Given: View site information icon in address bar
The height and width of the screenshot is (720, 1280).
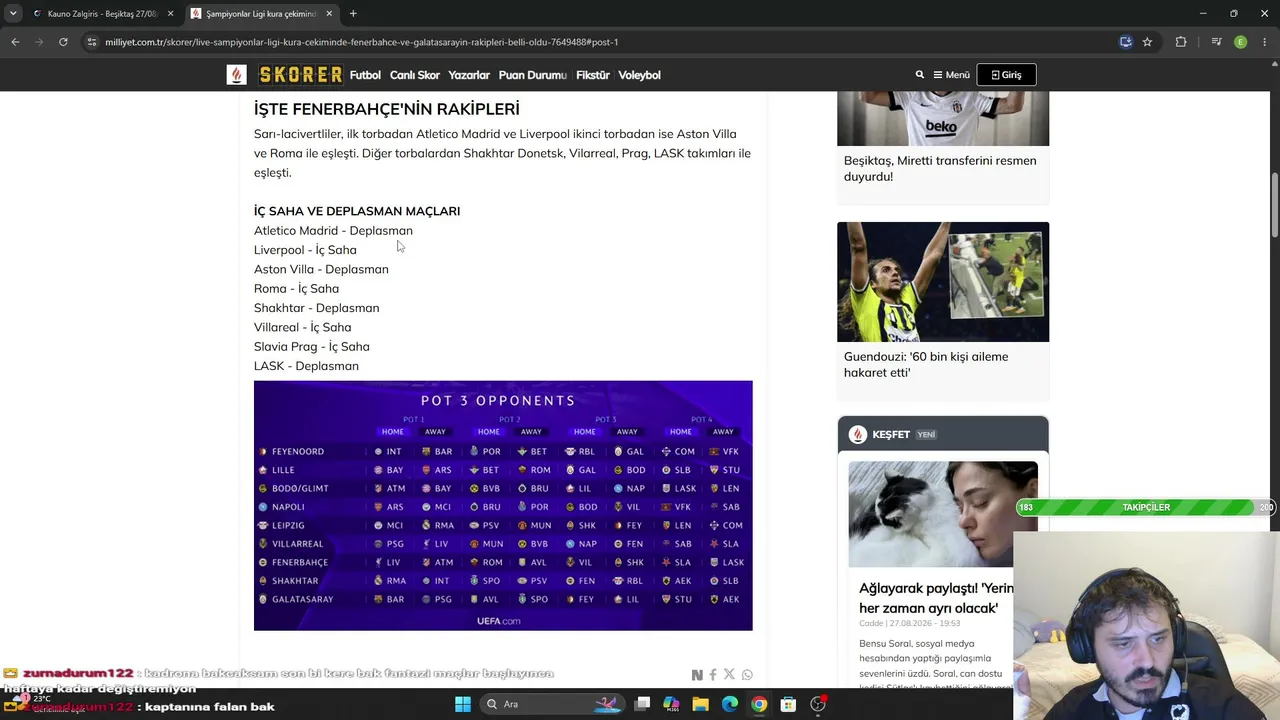Looking at the screenshot, I should [x=92, y=42].
